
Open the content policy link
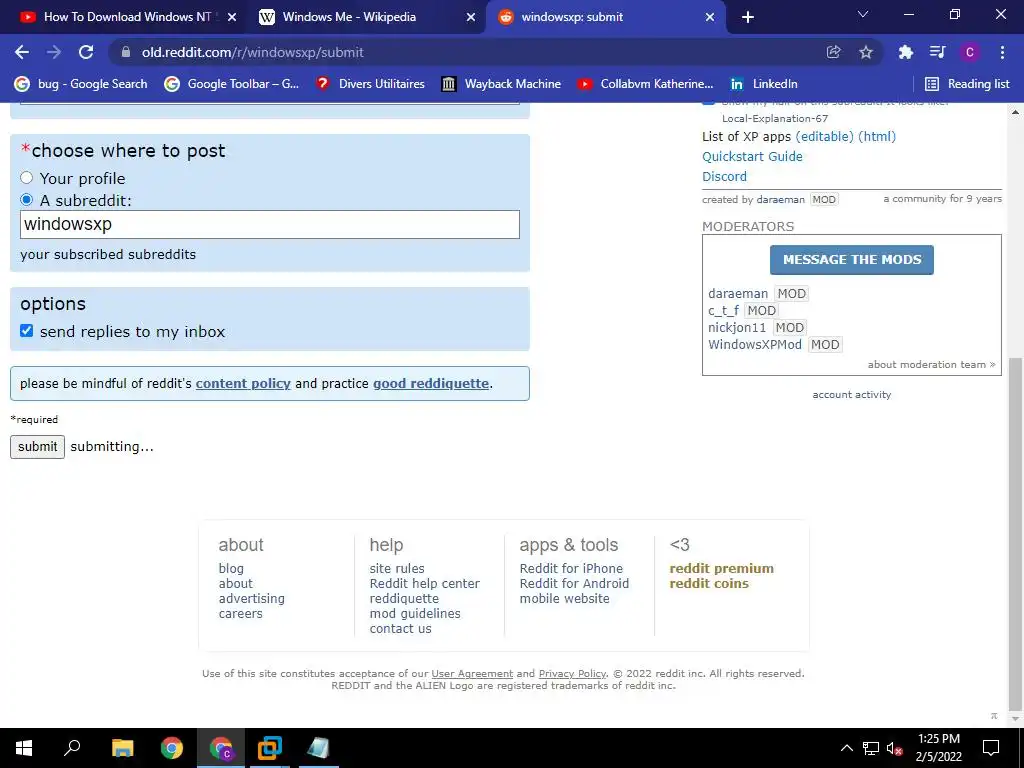coord(243,383)
